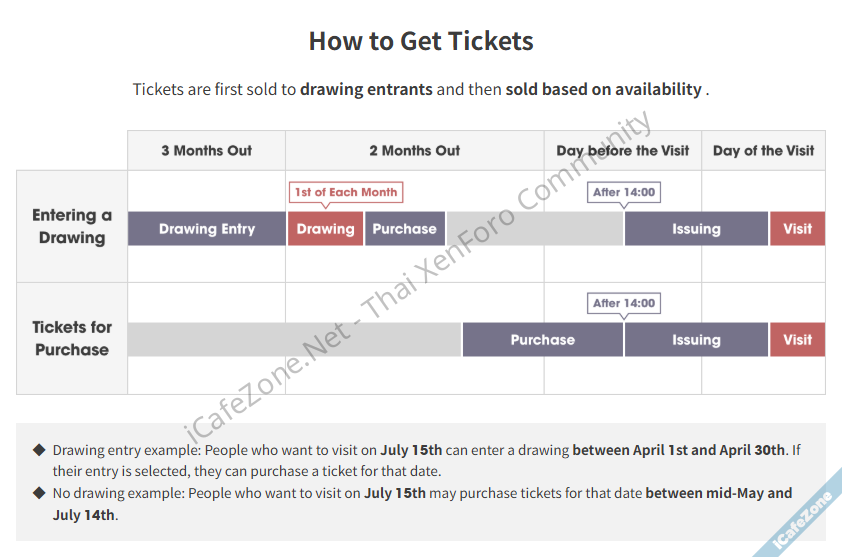This screenshot has height=557, width=842.
Task: Click the red Drawing bar
Action: point(325,229)
